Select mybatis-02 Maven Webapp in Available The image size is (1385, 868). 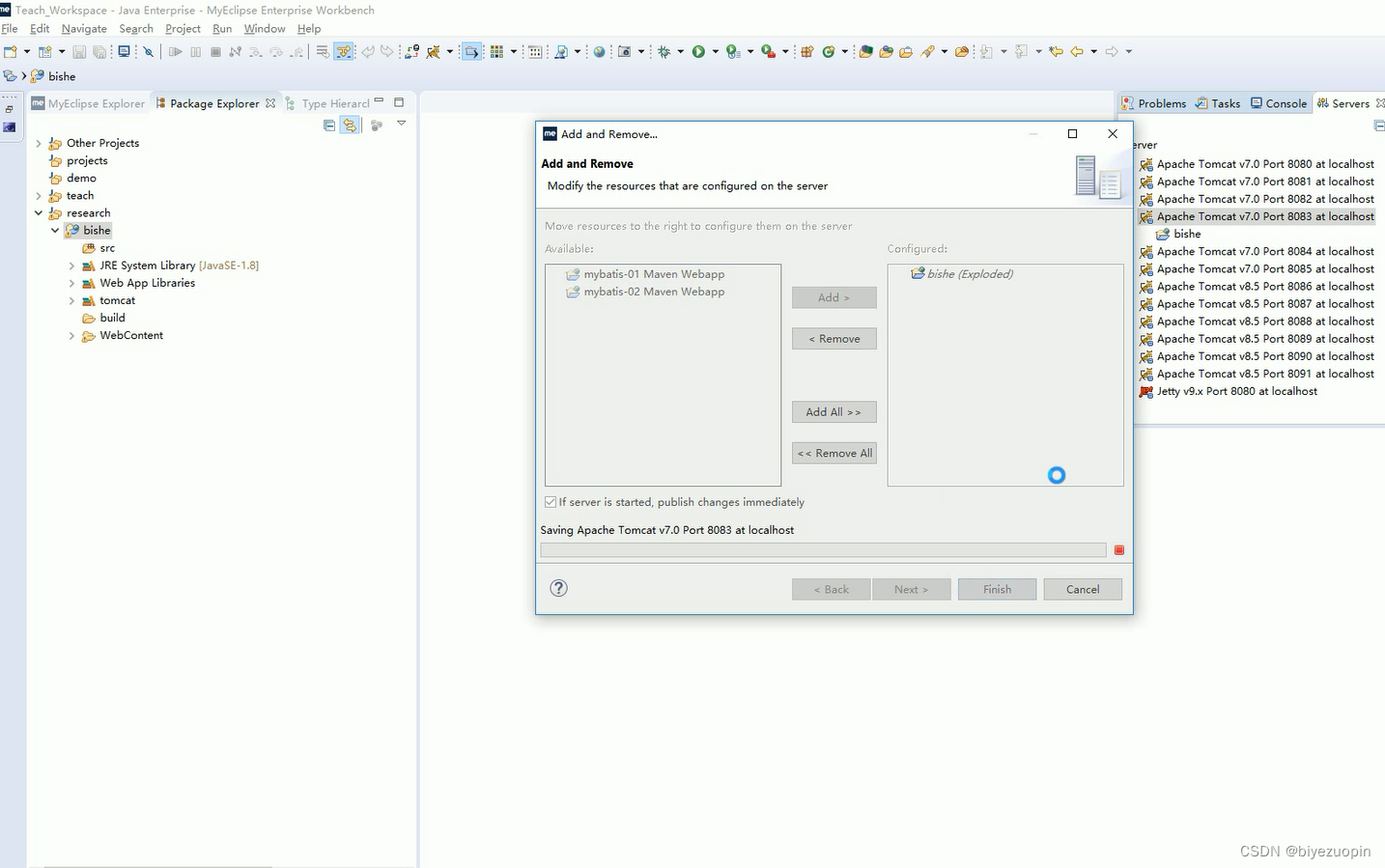(645, 292)
